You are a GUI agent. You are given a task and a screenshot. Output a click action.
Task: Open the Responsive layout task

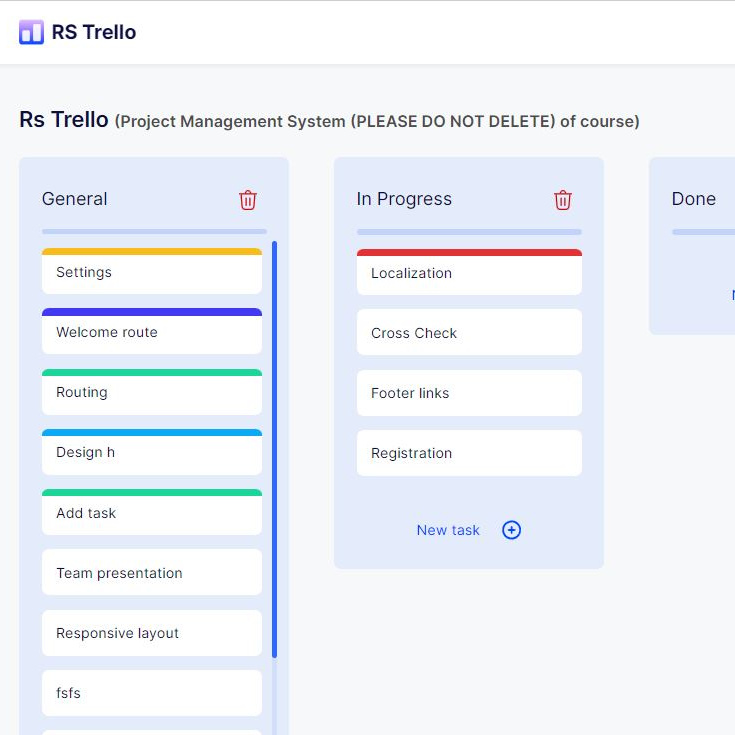(x=152, y=633)
